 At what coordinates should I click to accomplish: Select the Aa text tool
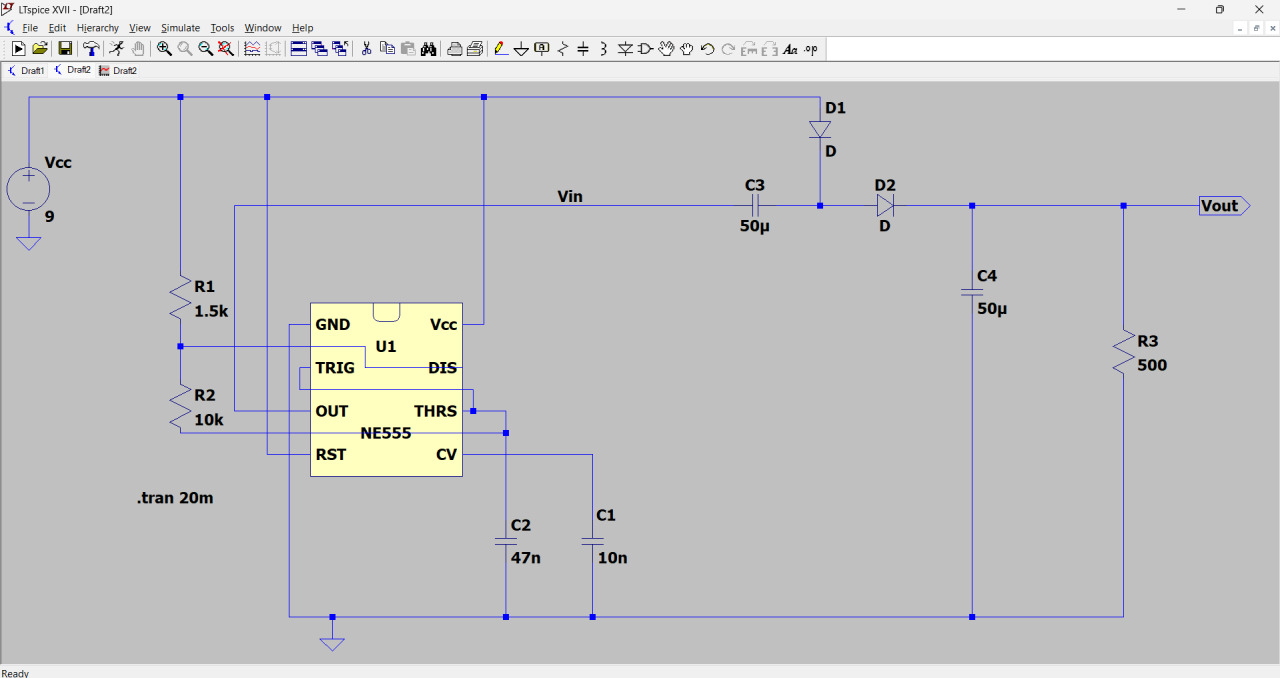[x=791, y=48]
